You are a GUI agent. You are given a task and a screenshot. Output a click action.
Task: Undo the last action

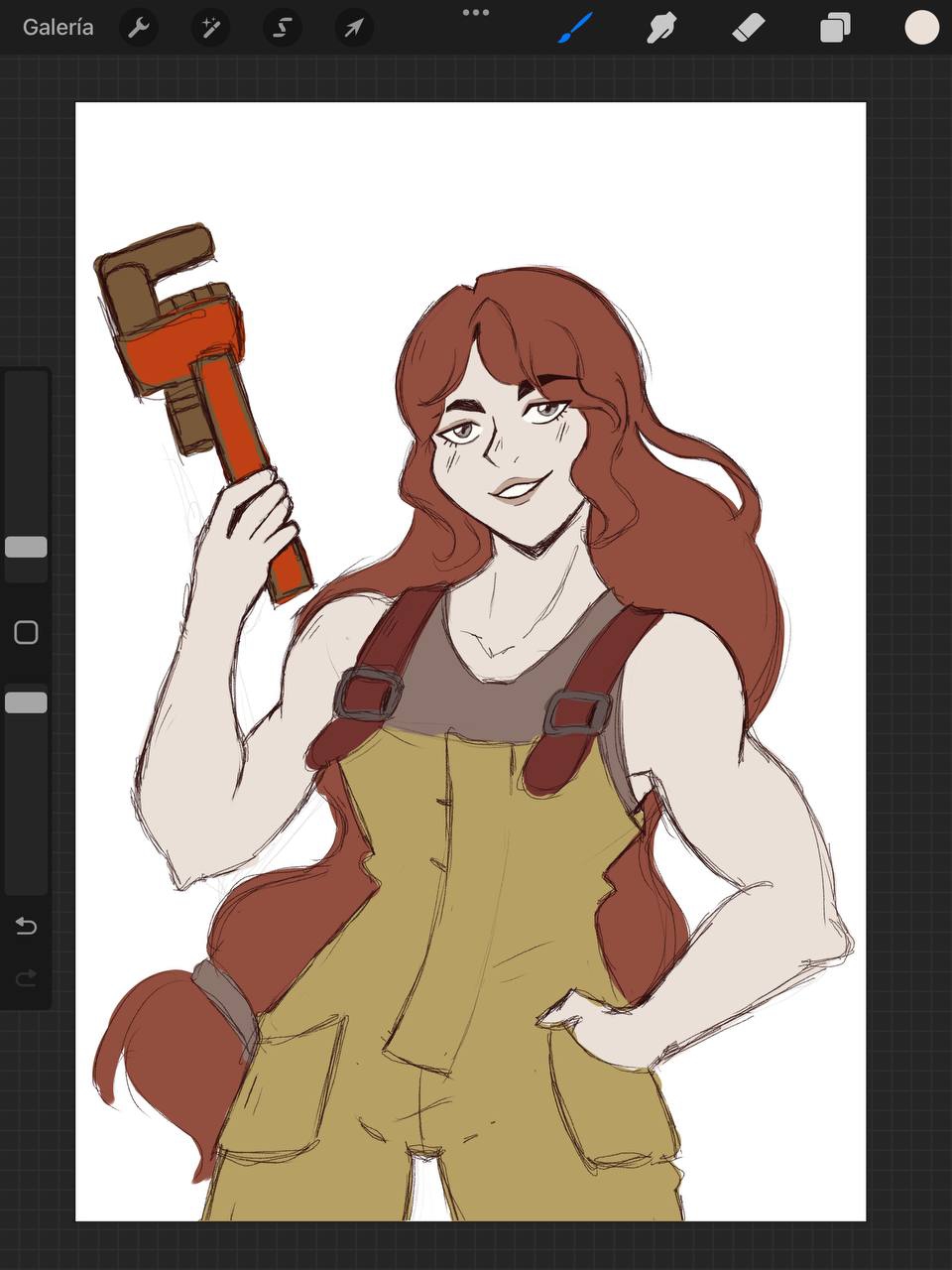(26, 926)
